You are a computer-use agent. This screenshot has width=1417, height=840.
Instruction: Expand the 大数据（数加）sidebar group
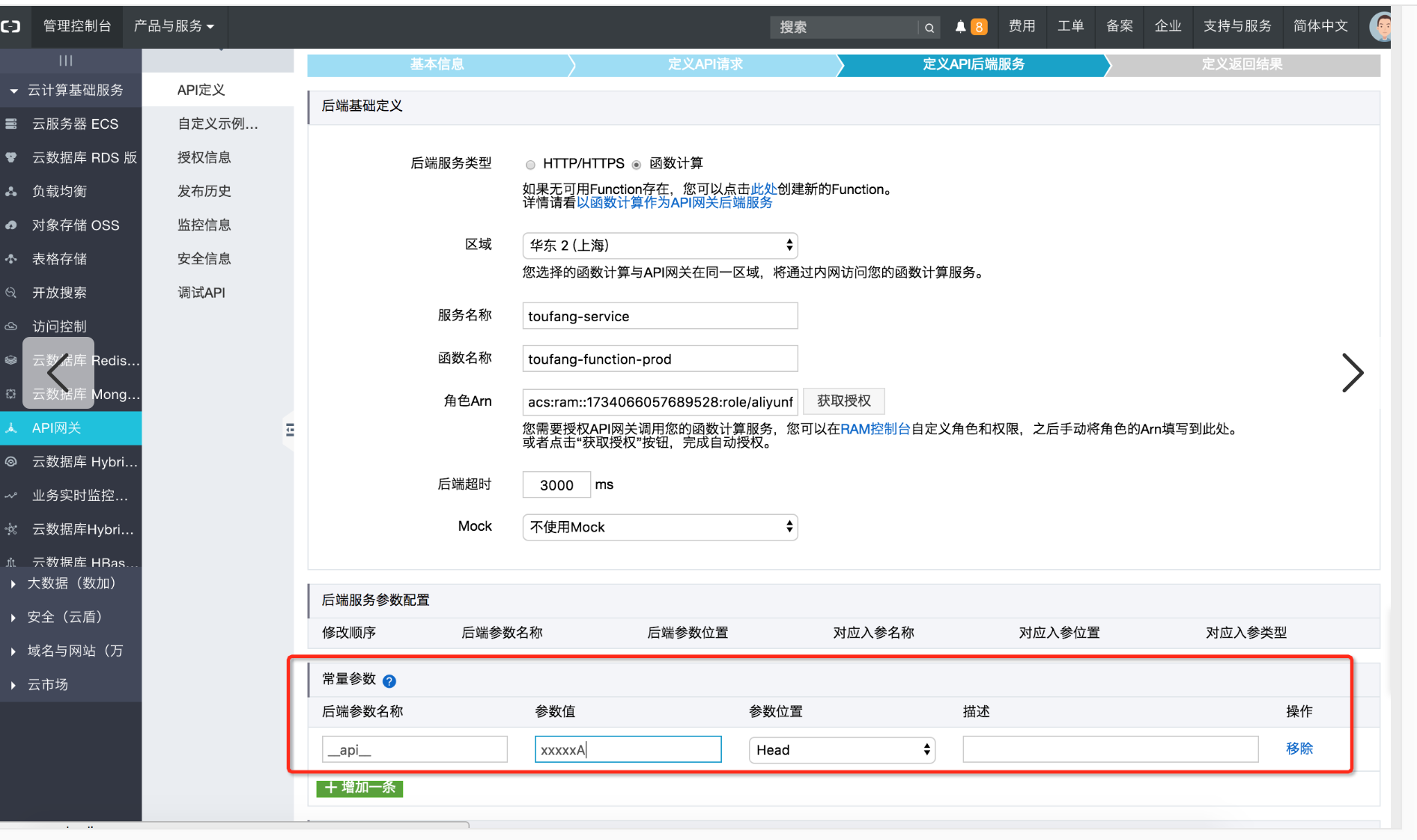(13, 584)
